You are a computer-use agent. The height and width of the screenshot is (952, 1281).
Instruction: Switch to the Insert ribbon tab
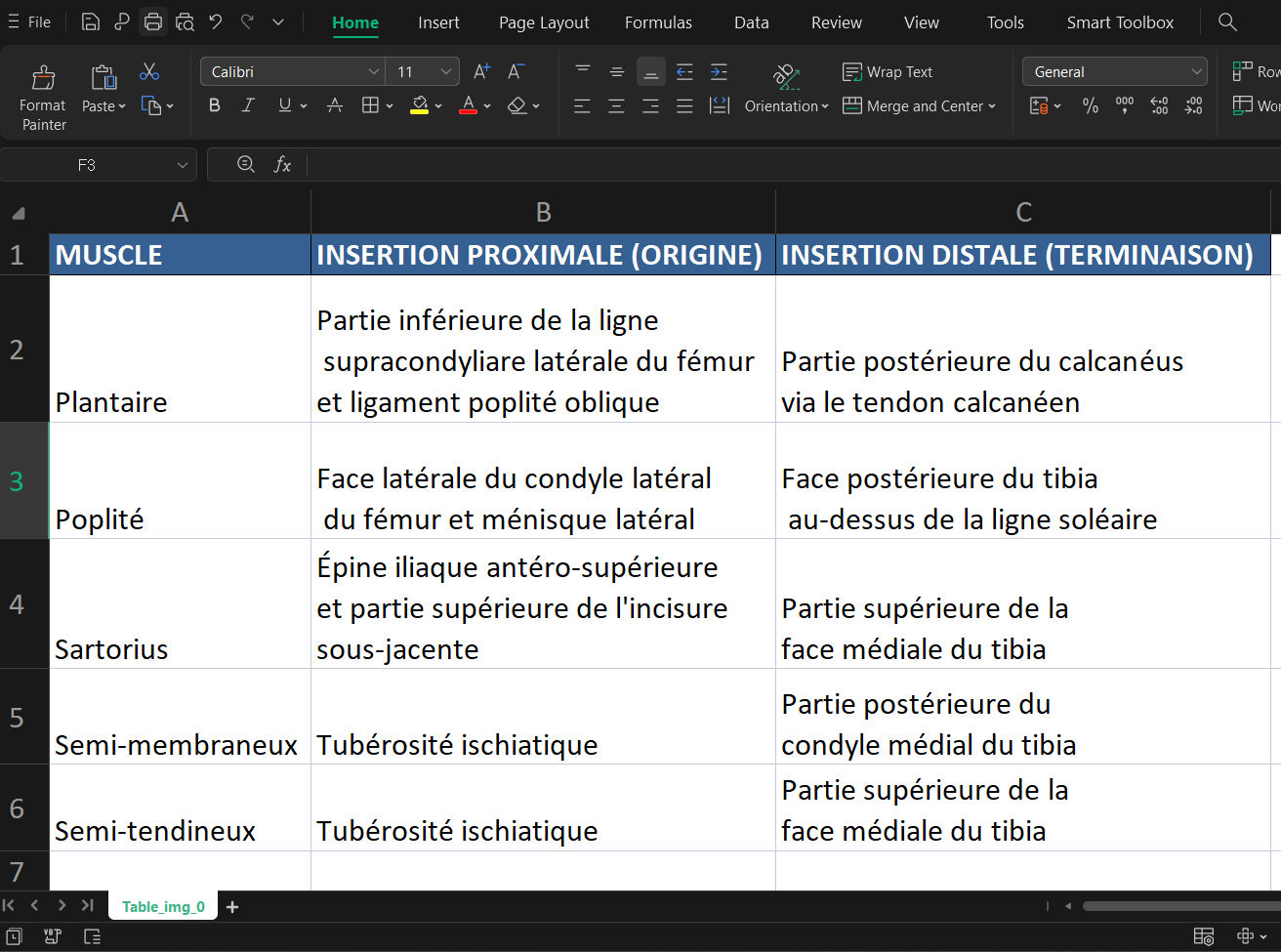(x=438, y=21)
